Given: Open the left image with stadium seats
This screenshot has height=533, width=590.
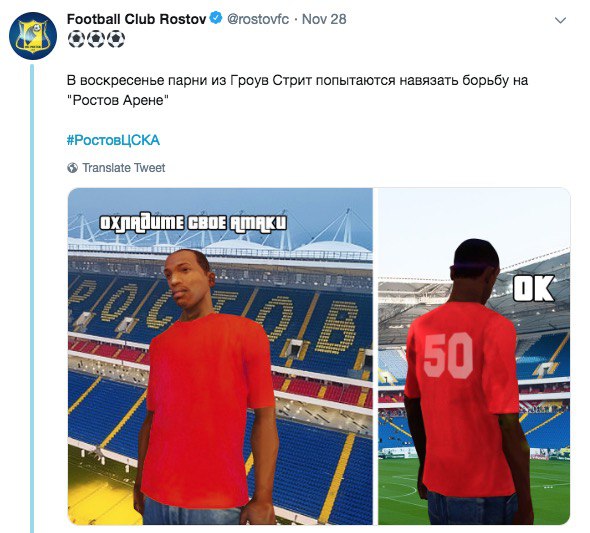Looking at the screenshot, I should tap(220, 356).
